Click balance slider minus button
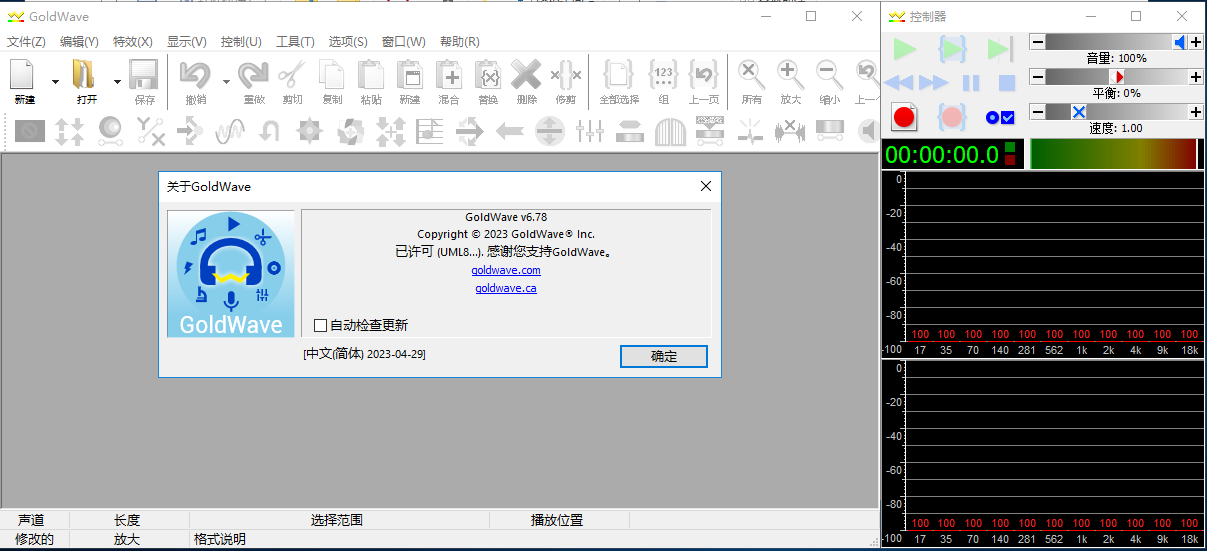This screenshot has height=551, width=1207. (x=1038, y=77)
